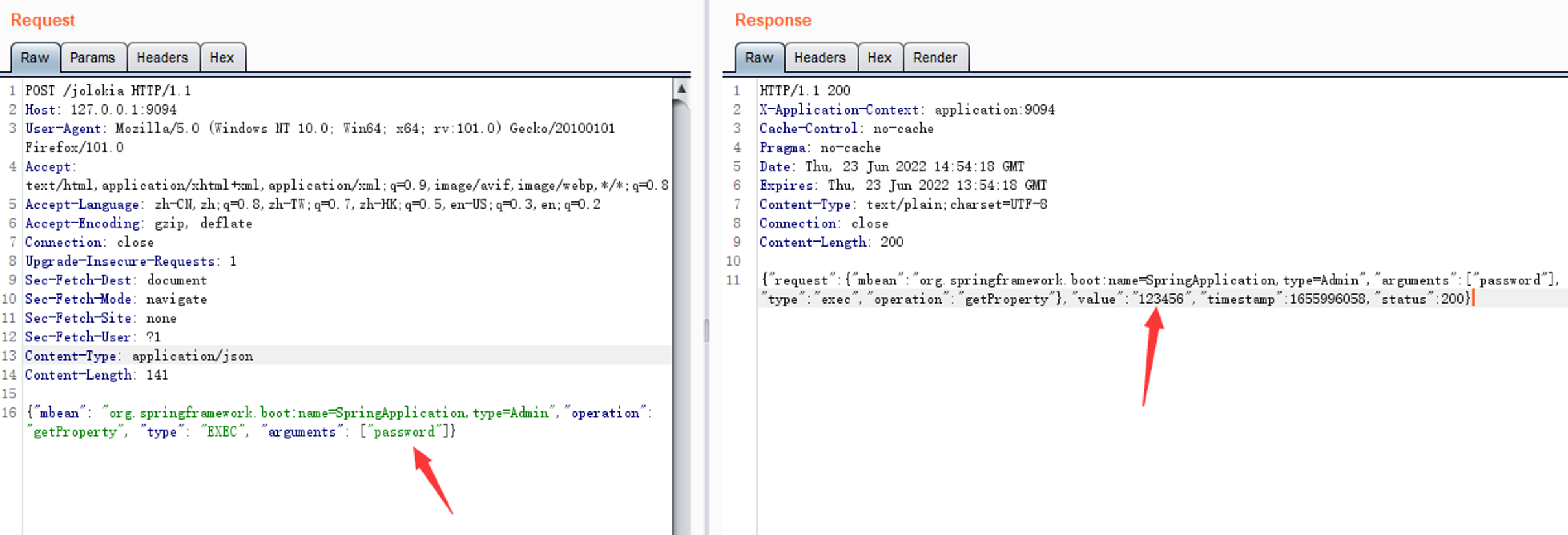
Task: Click 'Upgrade-Insecure-Requests: 1' line
Action: point(131,261)
